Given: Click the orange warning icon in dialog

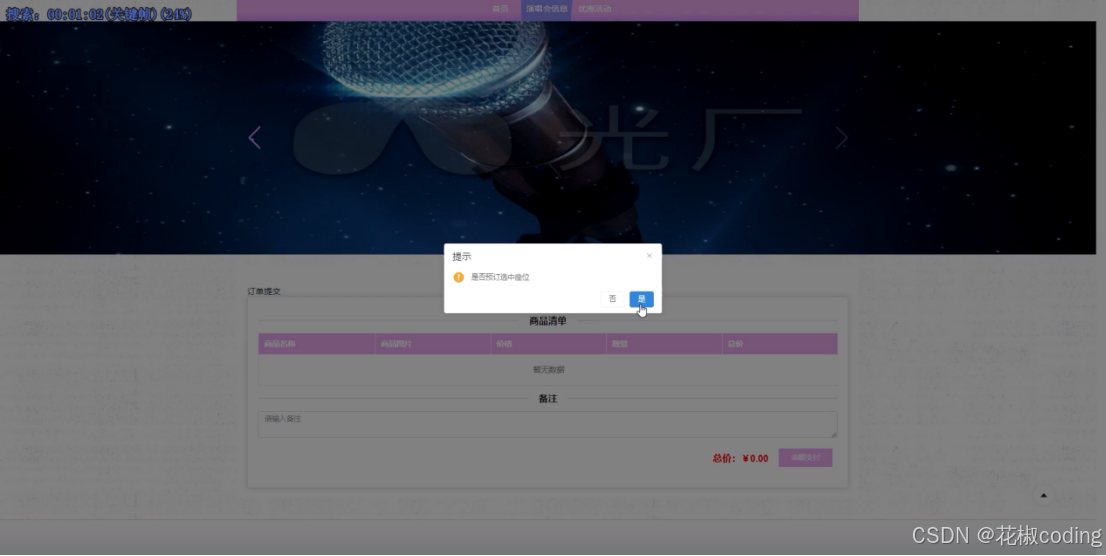Looking at the screenshot, I should 458,277.
